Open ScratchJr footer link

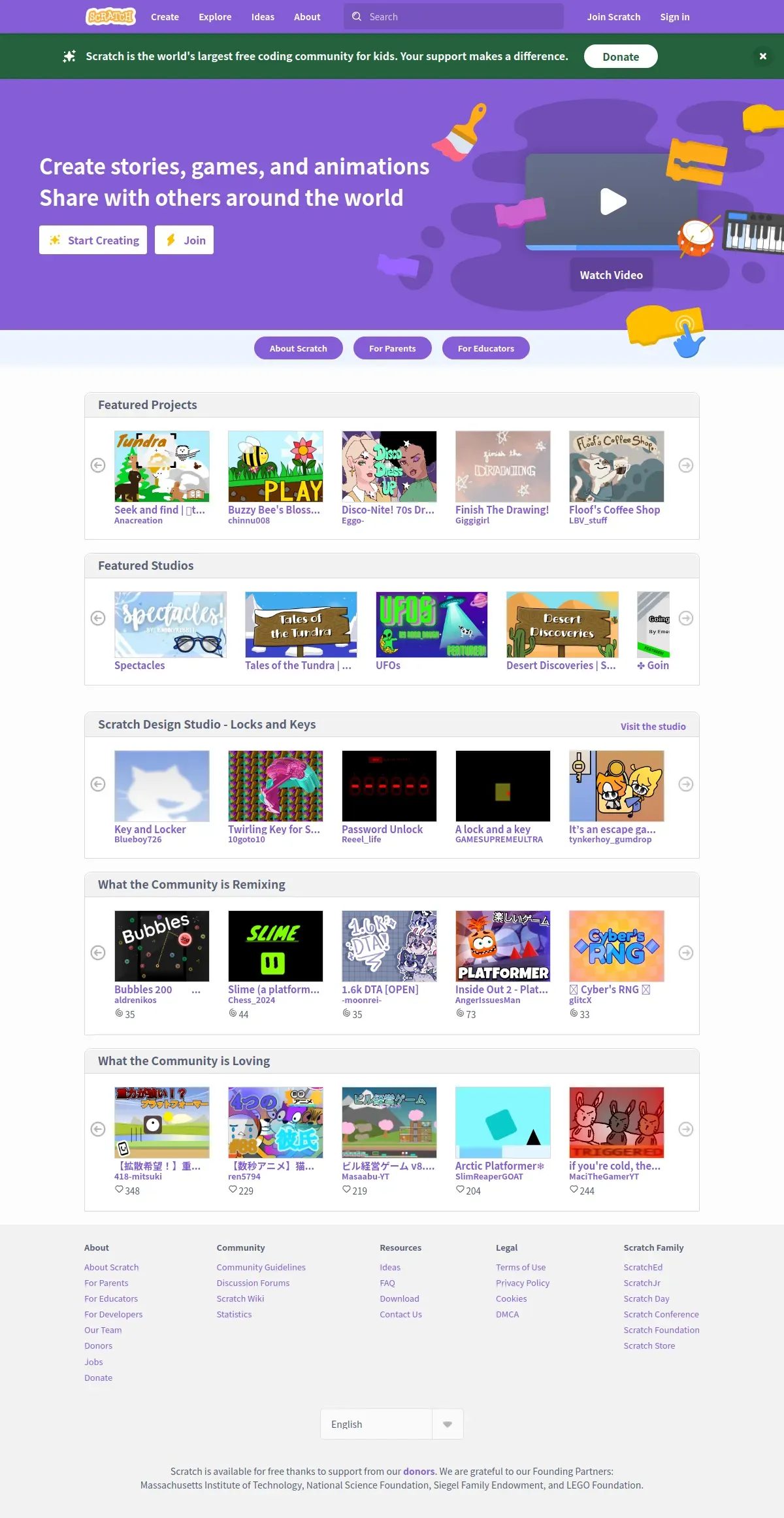(x=642, y=1283)
